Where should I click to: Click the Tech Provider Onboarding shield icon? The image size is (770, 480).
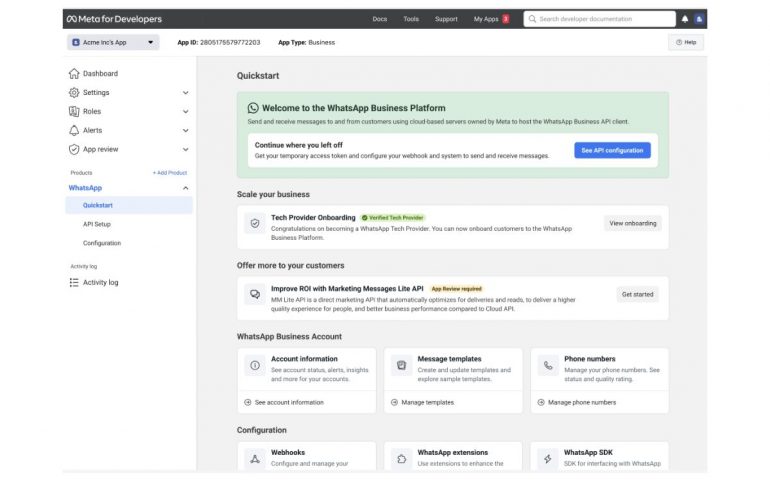255,224
